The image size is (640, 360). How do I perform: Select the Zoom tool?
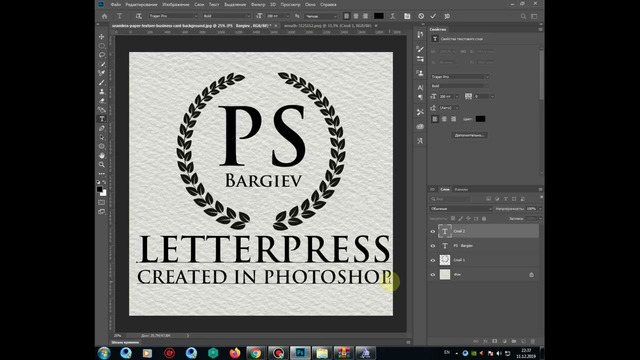pos(102,164)
